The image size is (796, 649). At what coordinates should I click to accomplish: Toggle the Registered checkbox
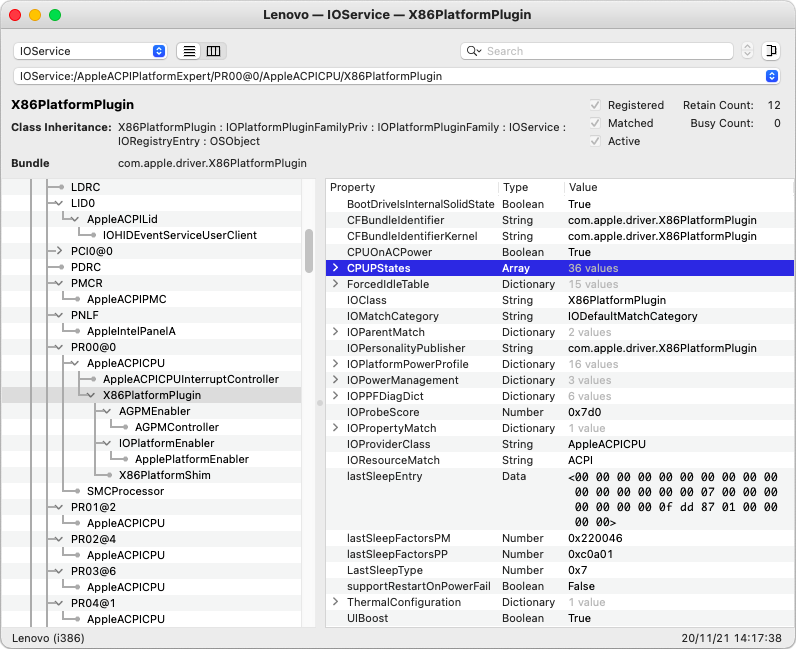click(x=595, y=105)
